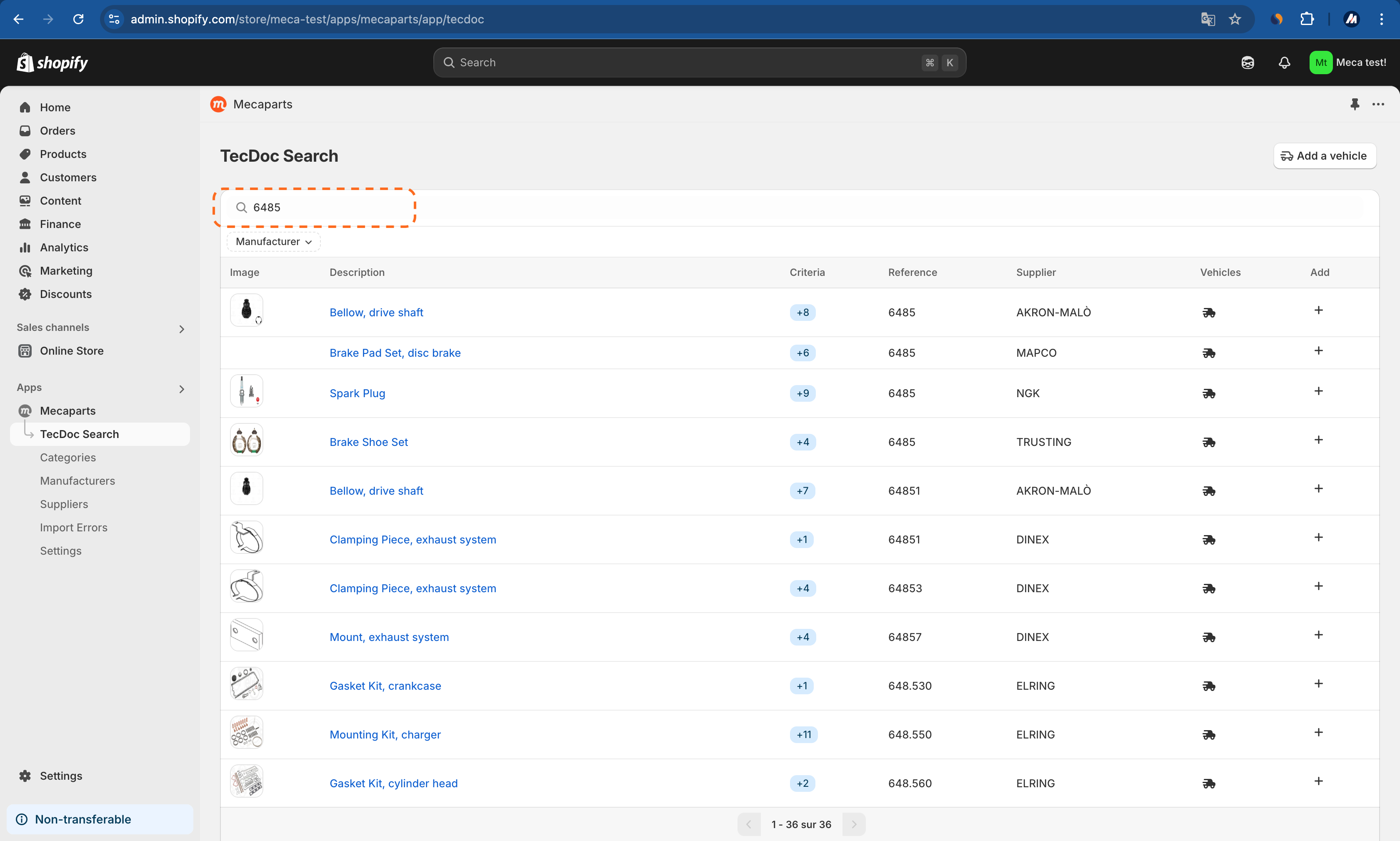Screen dimensions: 1400x841
Task: Open Marketing in the sidebar
Action: (66, 271)
